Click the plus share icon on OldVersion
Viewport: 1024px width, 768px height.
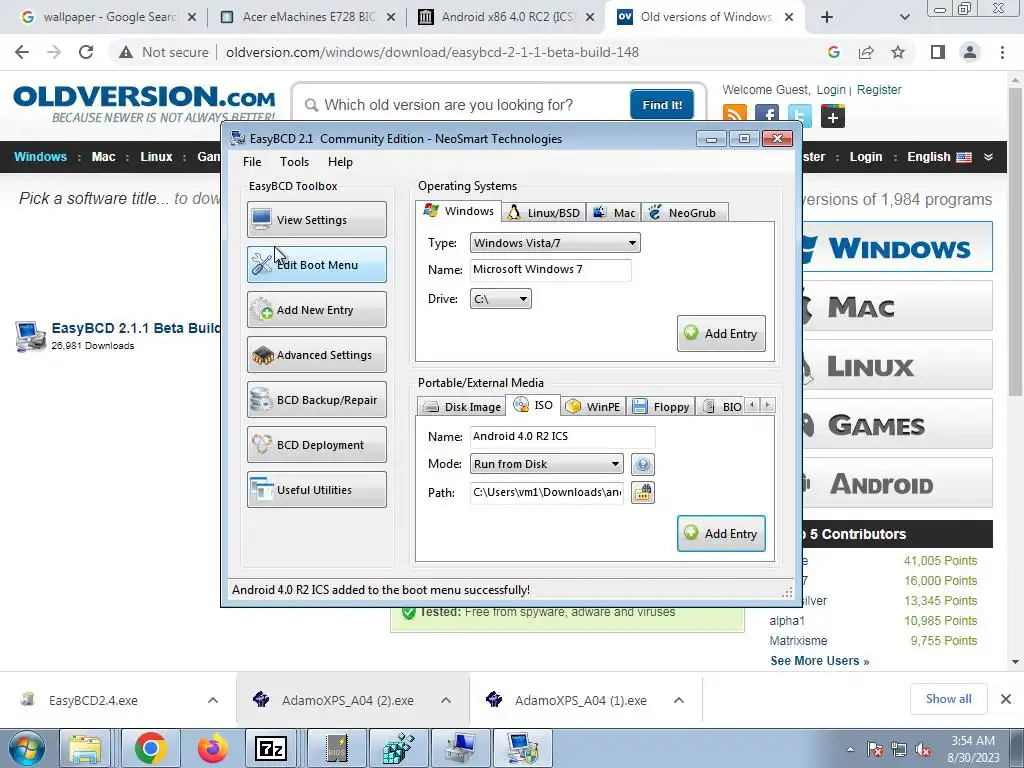tap(833, 117)
